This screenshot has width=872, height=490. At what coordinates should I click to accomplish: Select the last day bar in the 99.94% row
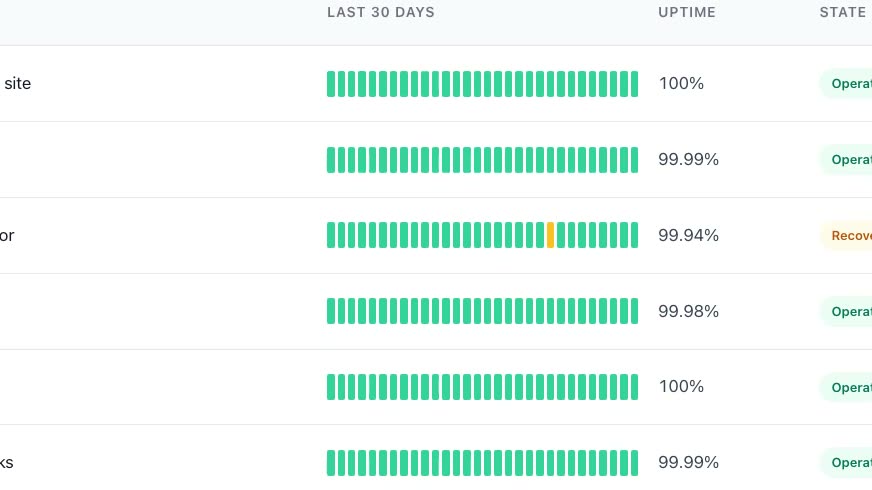634,235
